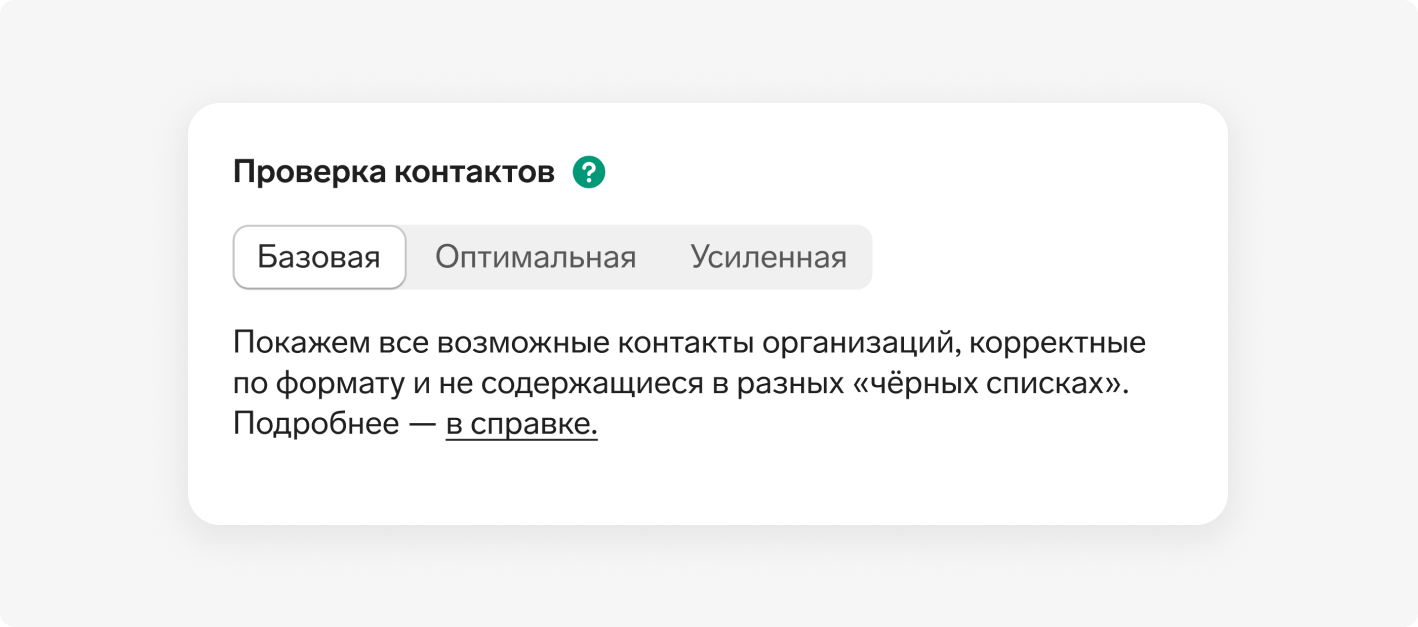Click the Проверка контактов heading
Screen dimensions: 1418x627
pyautogui.click(x=394, y=173)
